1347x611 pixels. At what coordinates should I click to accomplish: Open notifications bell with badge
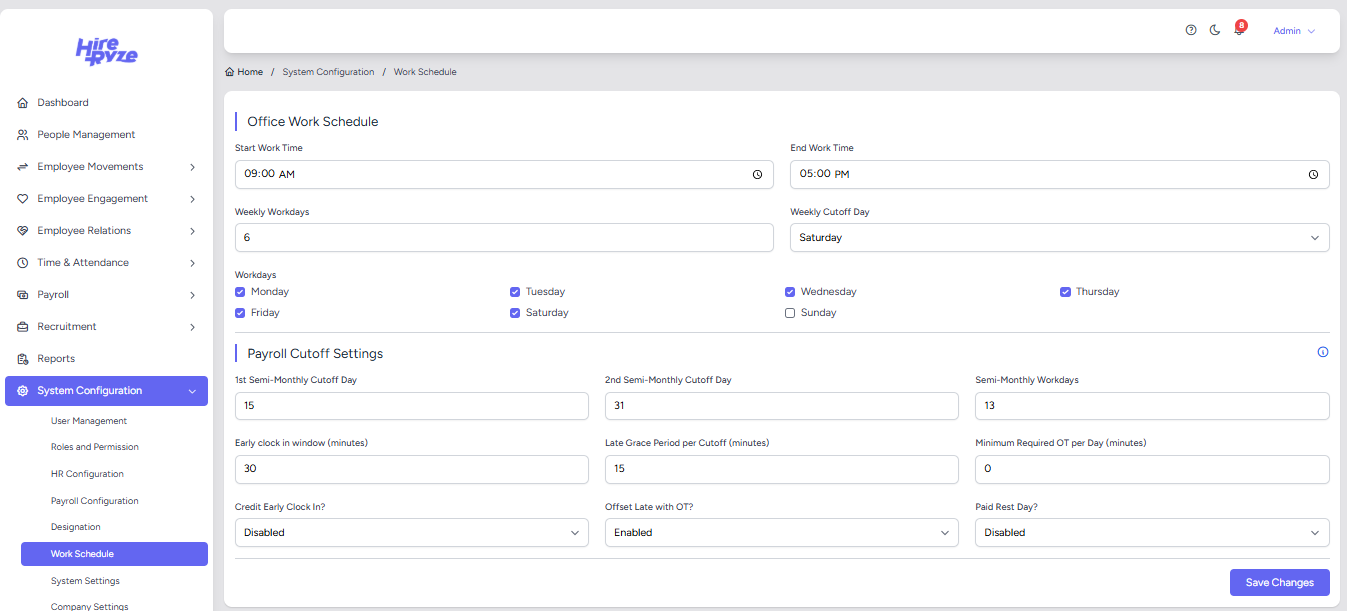pyautogui.click(x=1239, y=30)
